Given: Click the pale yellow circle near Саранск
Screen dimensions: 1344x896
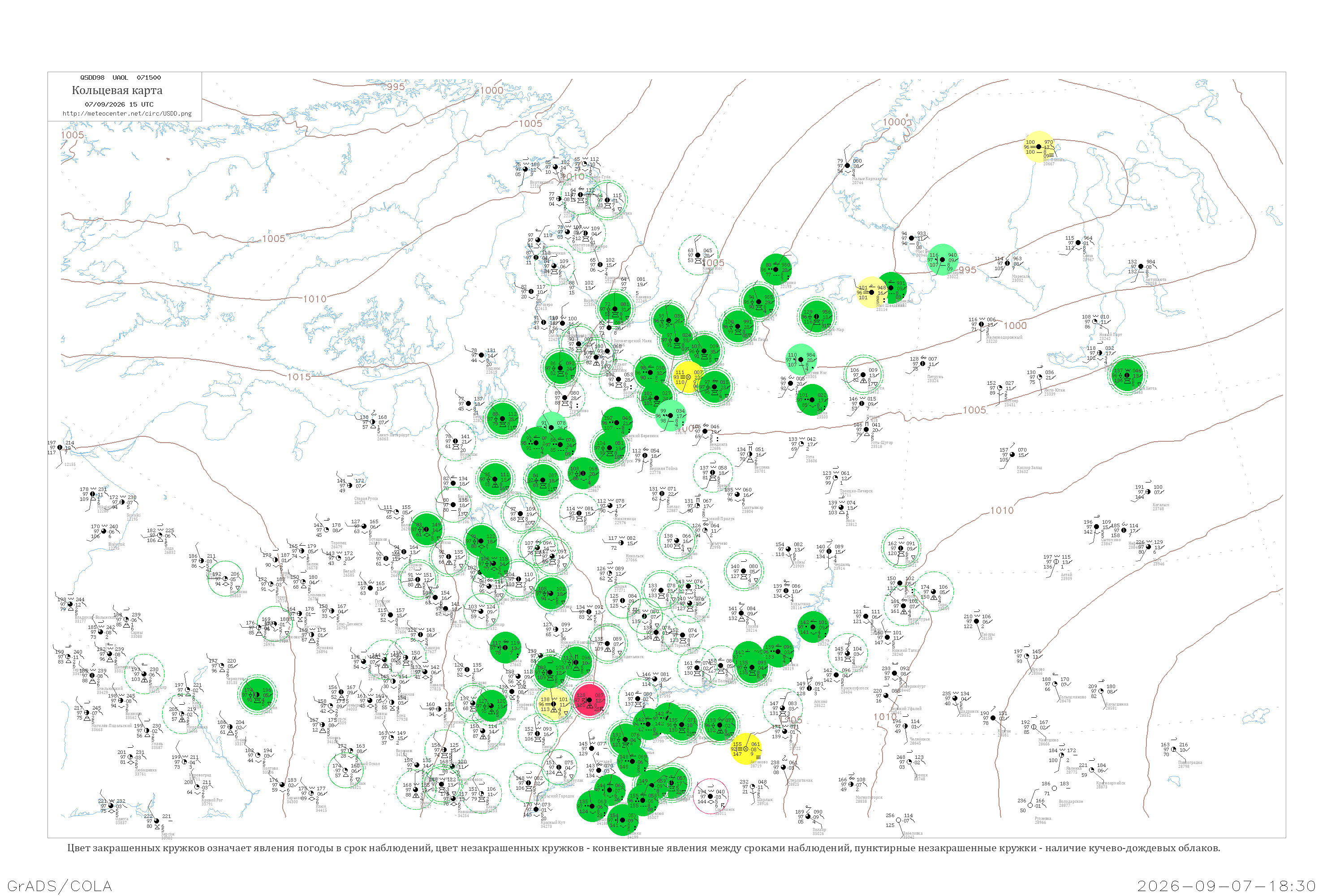Looking at the screenshot, I should [x=553, y=704].
